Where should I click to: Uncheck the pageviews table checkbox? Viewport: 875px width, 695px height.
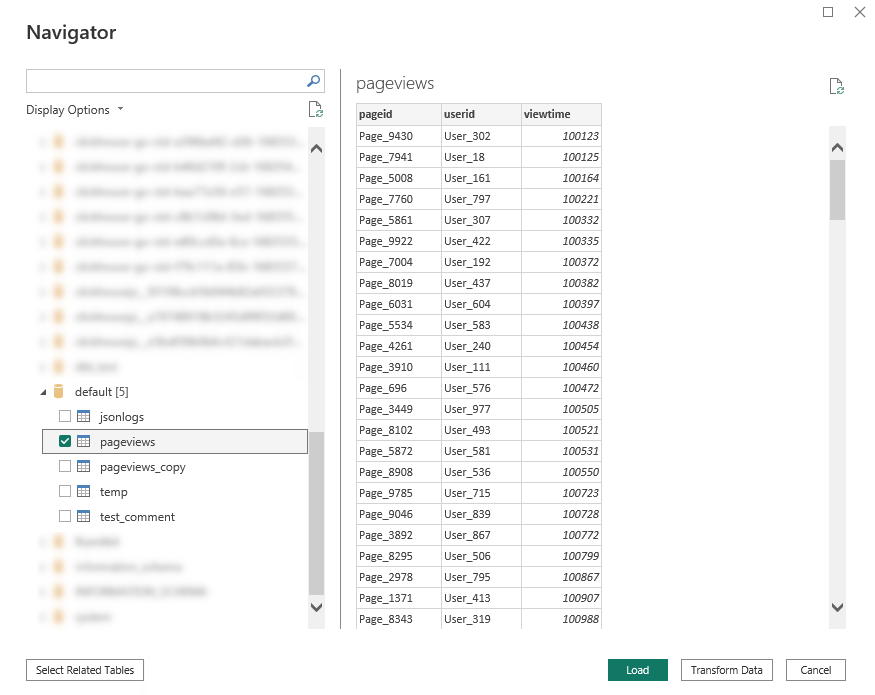coord(65,442)
